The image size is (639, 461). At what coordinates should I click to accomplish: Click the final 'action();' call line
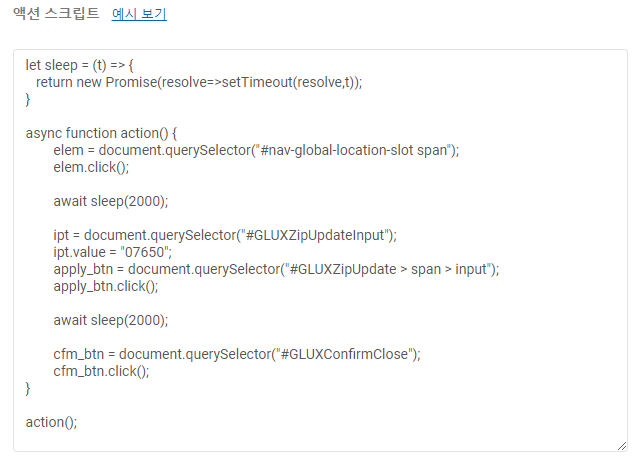pyautogui.click(x=51, y=422)
